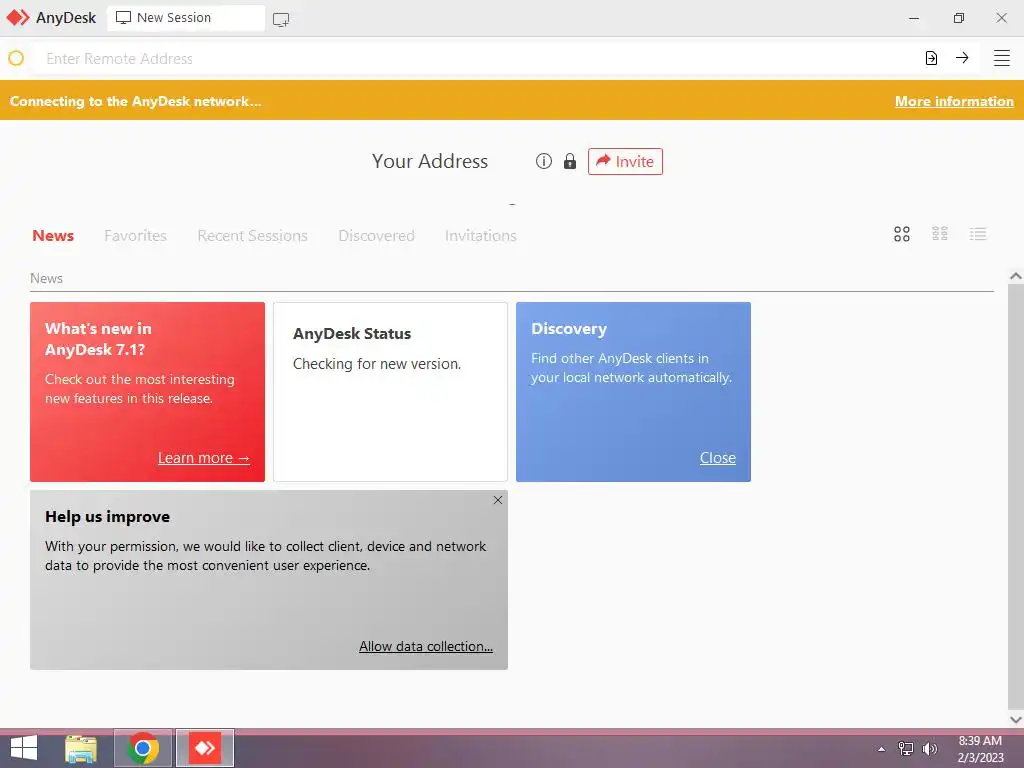Click the Invite button
Viewport: 1024px width, 768px height.
point(625,161)
